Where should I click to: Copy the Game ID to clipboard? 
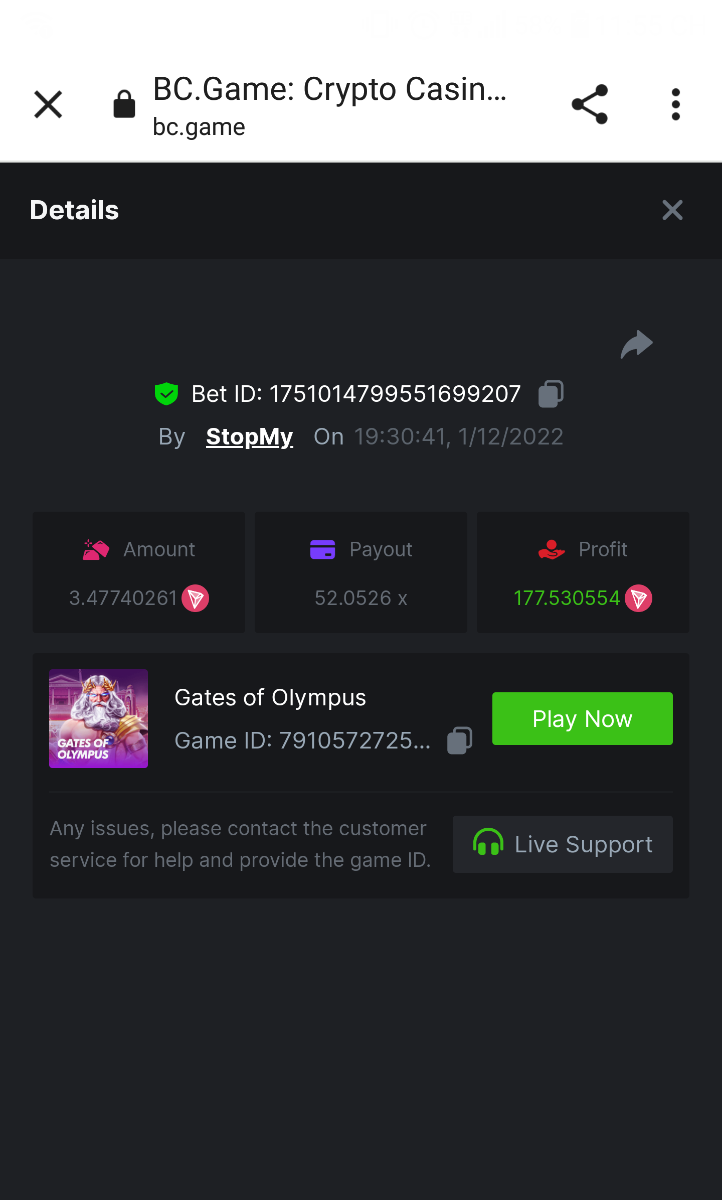point(459,741)
